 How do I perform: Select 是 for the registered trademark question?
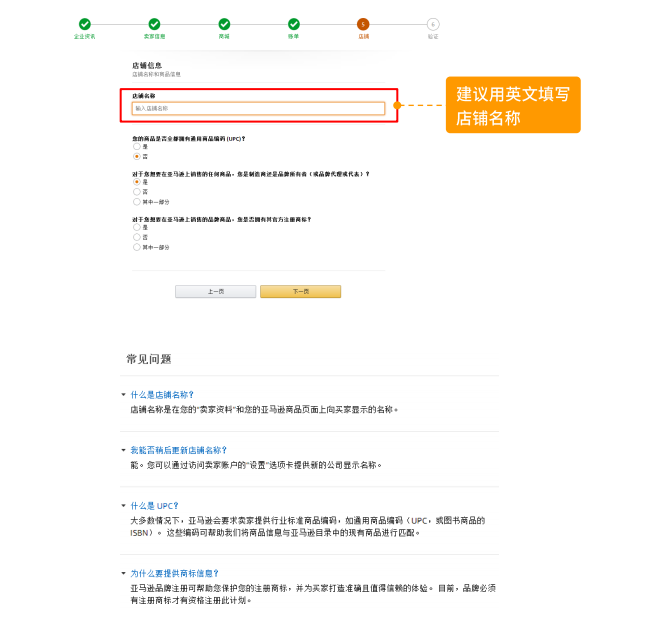pyautogui.click(x=136, y=227)
